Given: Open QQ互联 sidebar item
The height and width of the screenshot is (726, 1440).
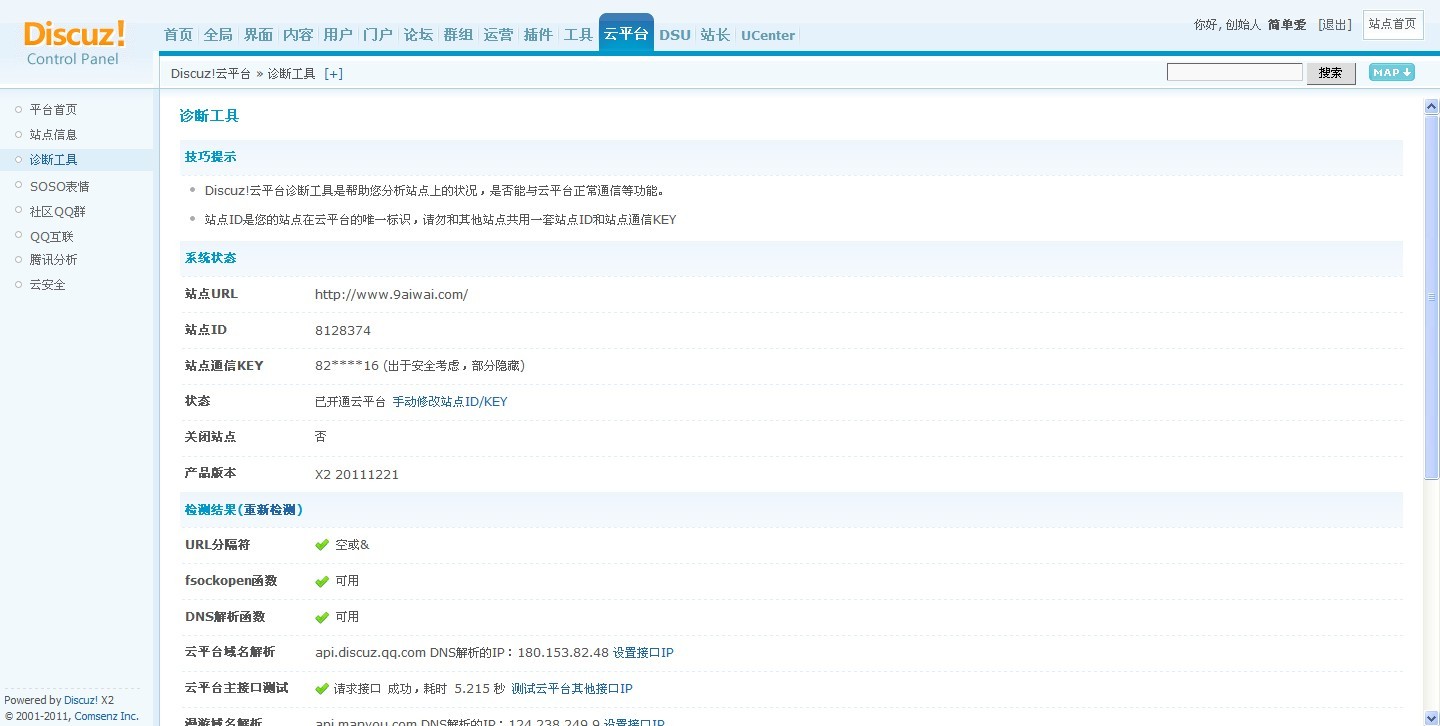Looking at the screenshot, I should coord(51,237).
